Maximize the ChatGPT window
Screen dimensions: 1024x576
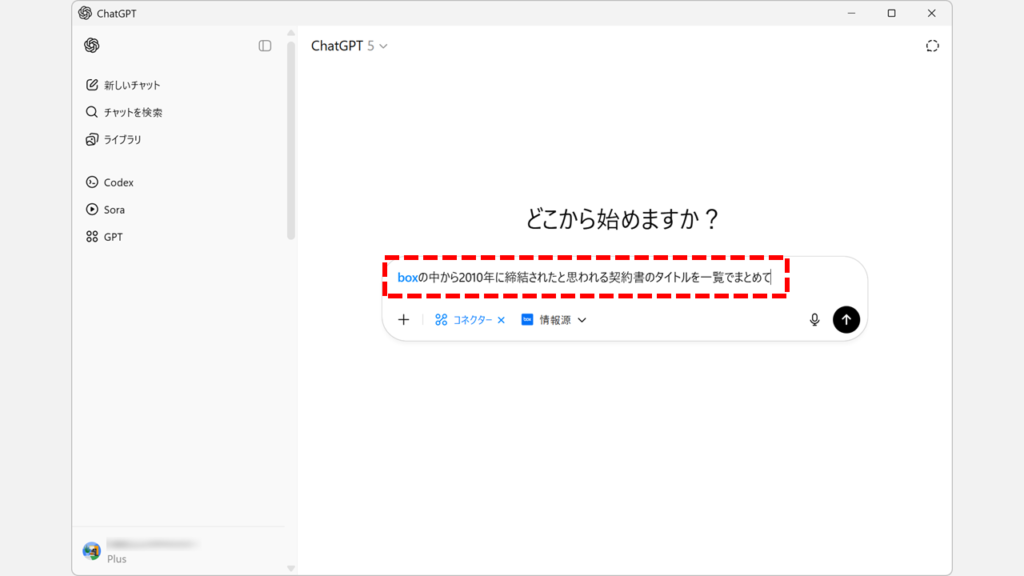pyautogui.click(x=891, y=13)
